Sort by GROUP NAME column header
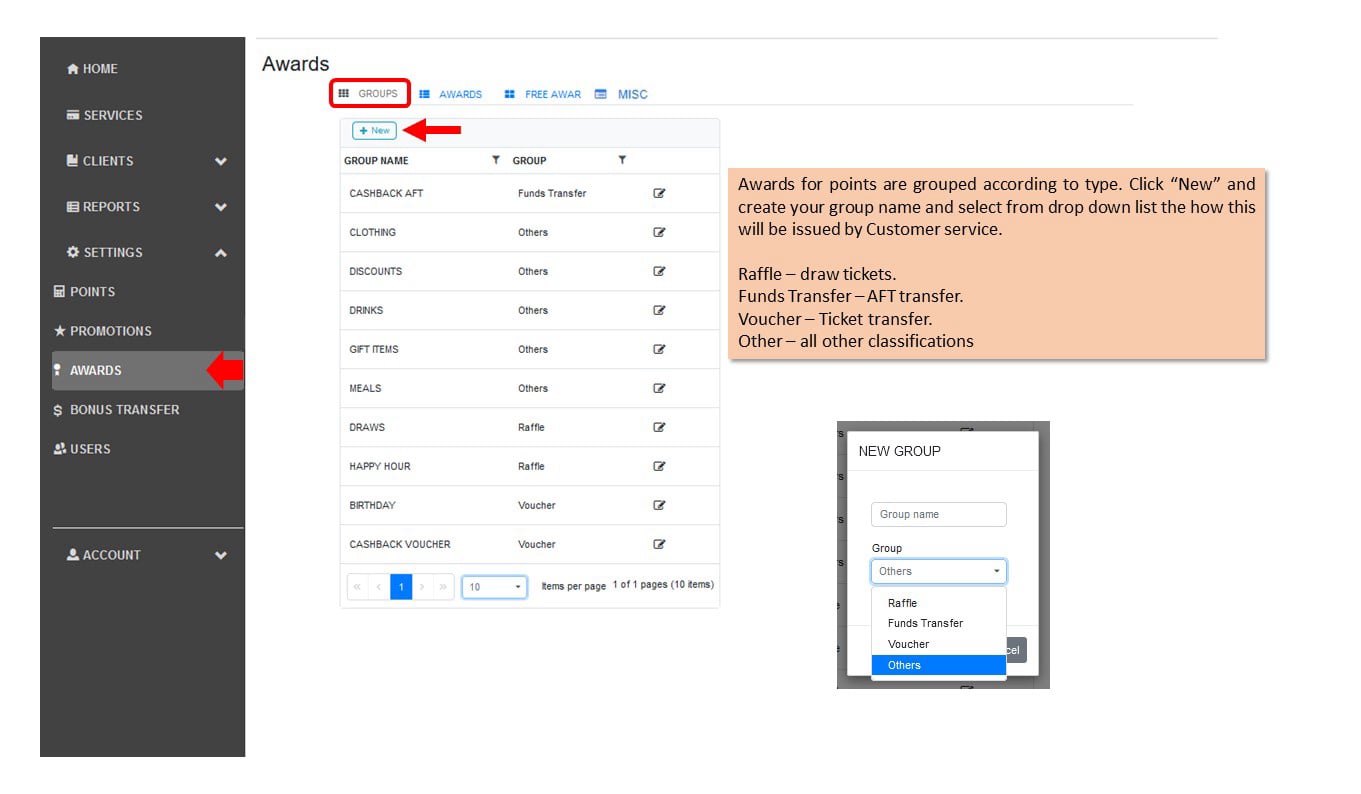The width and height of the screenshot is (1361, 794). [x=376, y=160]
